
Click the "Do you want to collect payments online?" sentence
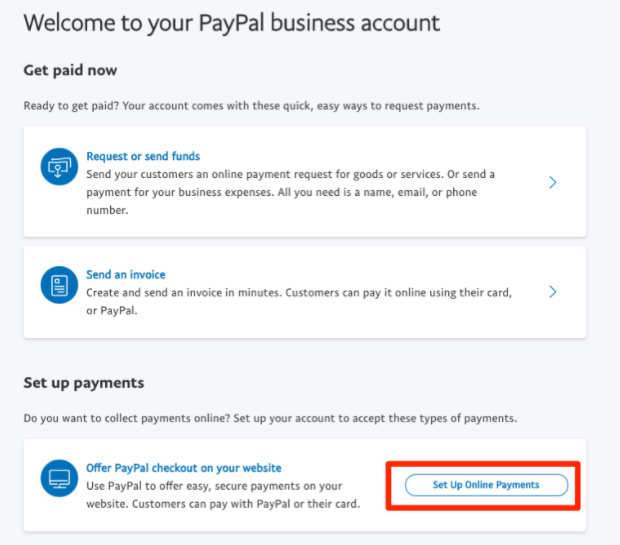pyautogui.click(x=270, y=418)
